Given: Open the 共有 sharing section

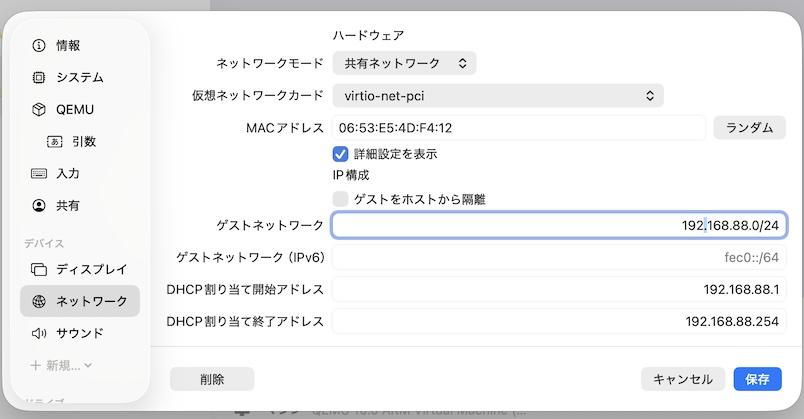Looking at the screenshot, I should (x=80, y=206).
